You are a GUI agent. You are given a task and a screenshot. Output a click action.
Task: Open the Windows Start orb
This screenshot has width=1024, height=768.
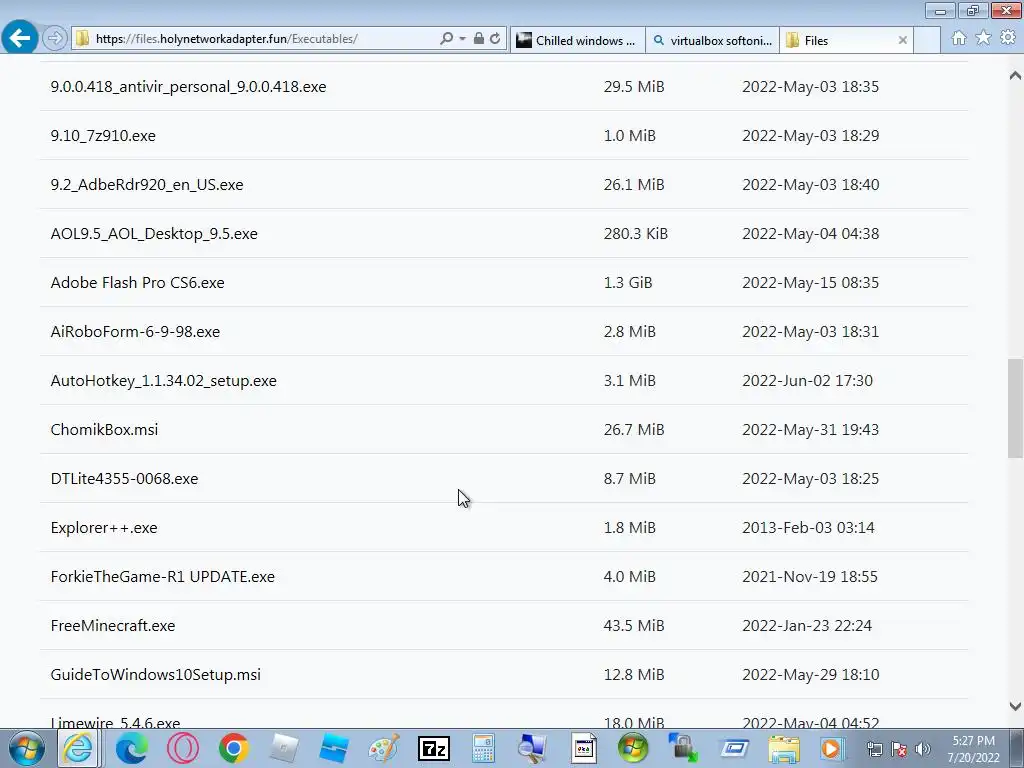pyautogui.click(x=27, y=748)
